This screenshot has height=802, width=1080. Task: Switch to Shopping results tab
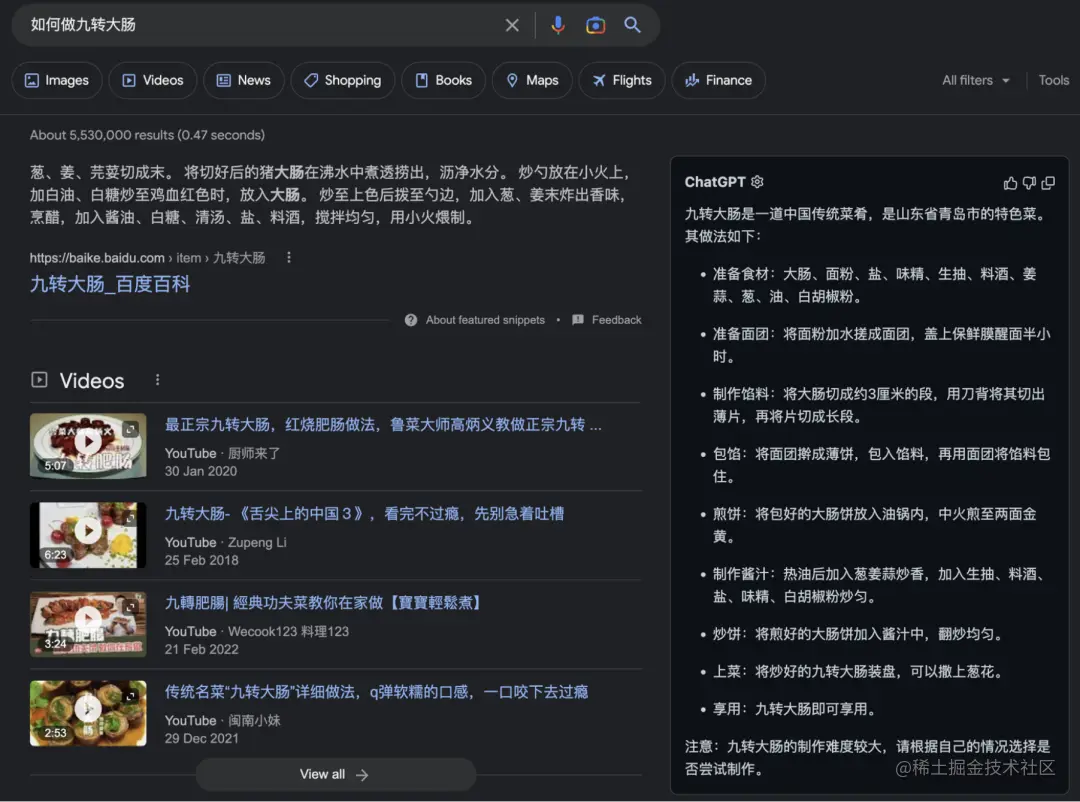[x=343, y=81]
